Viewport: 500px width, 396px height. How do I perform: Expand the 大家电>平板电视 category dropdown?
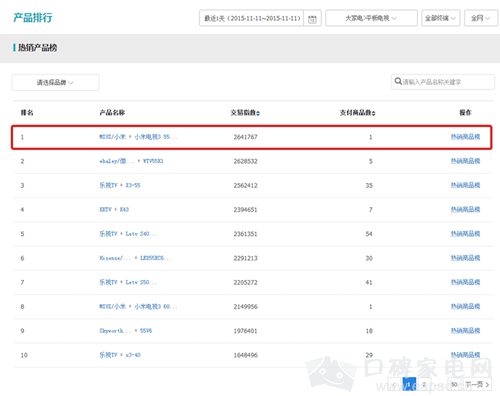[371, 18]
